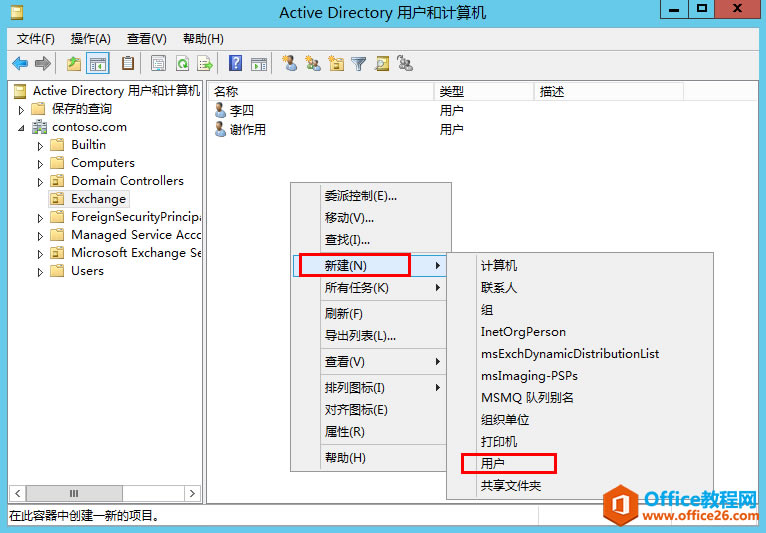Open the Properties toolbar icon
Screen dimensions: 766x533
point(158,64)
